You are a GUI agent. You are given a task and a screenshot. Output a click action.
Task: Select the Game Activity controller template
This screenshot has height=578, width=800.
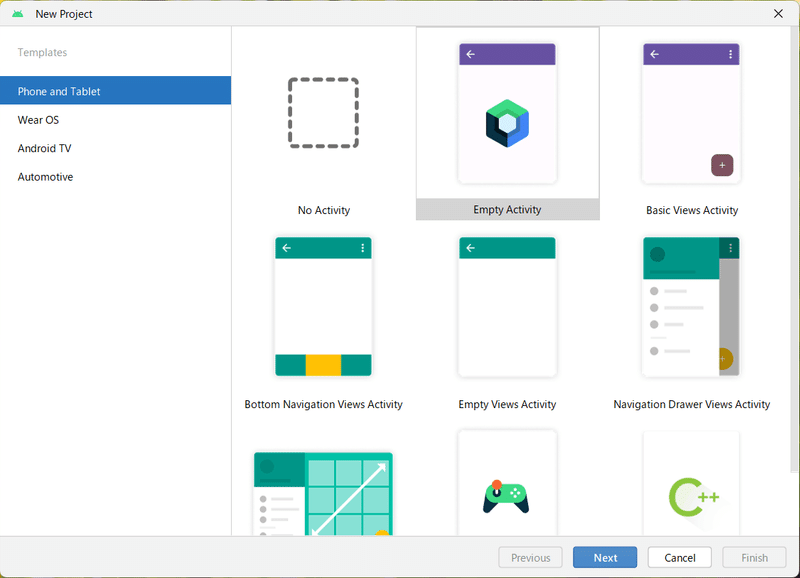507,483
